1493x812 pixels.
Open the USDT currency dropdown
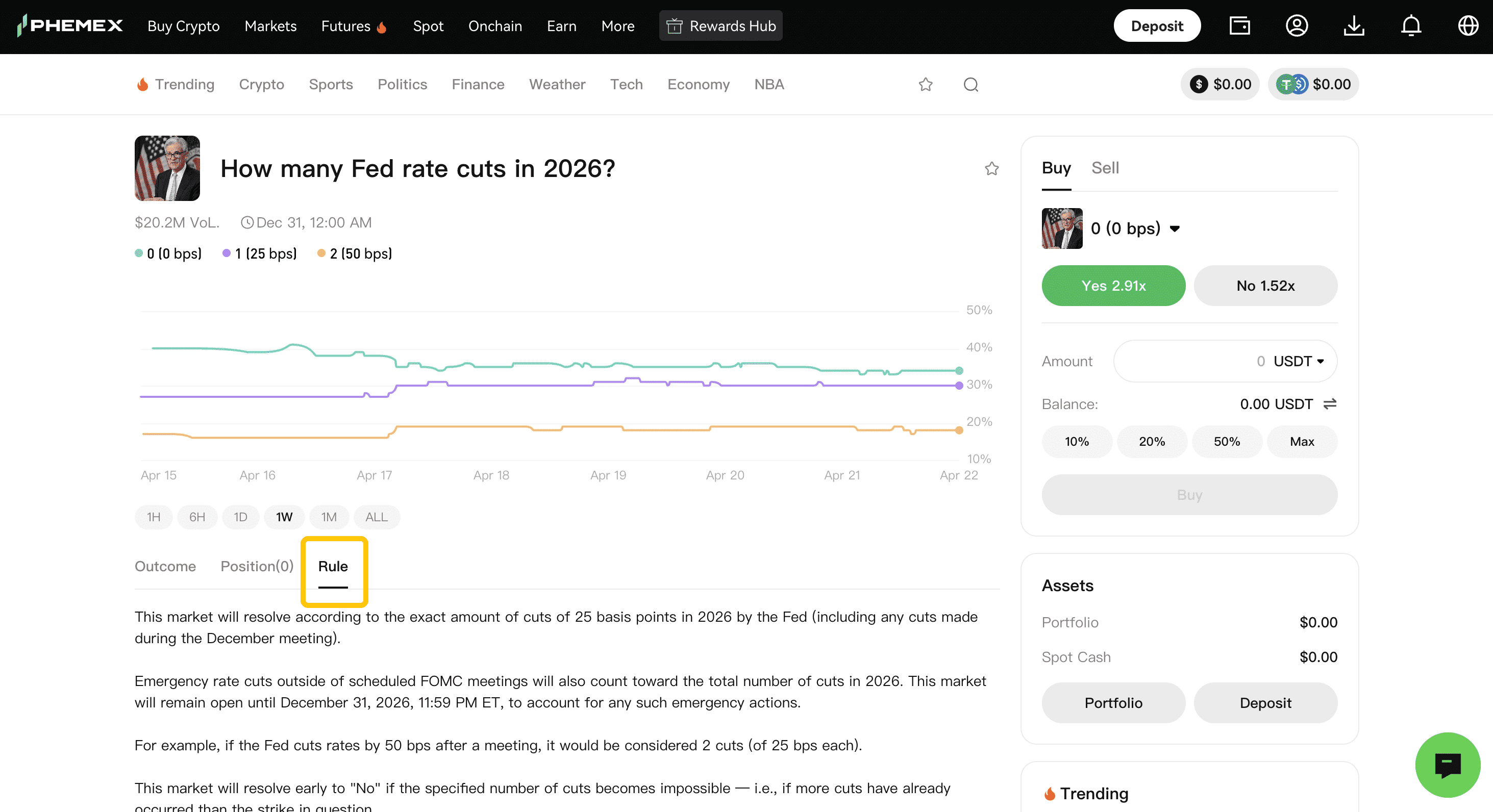[x=1298, y=362]
